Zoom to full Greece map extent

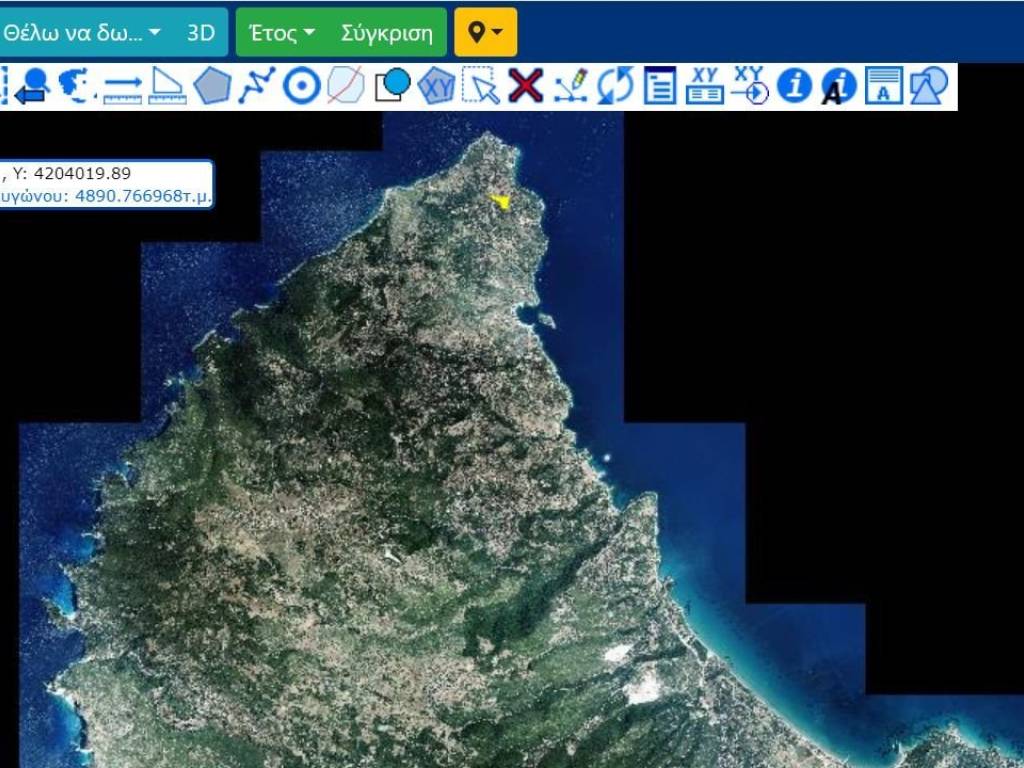pos(75,86)
